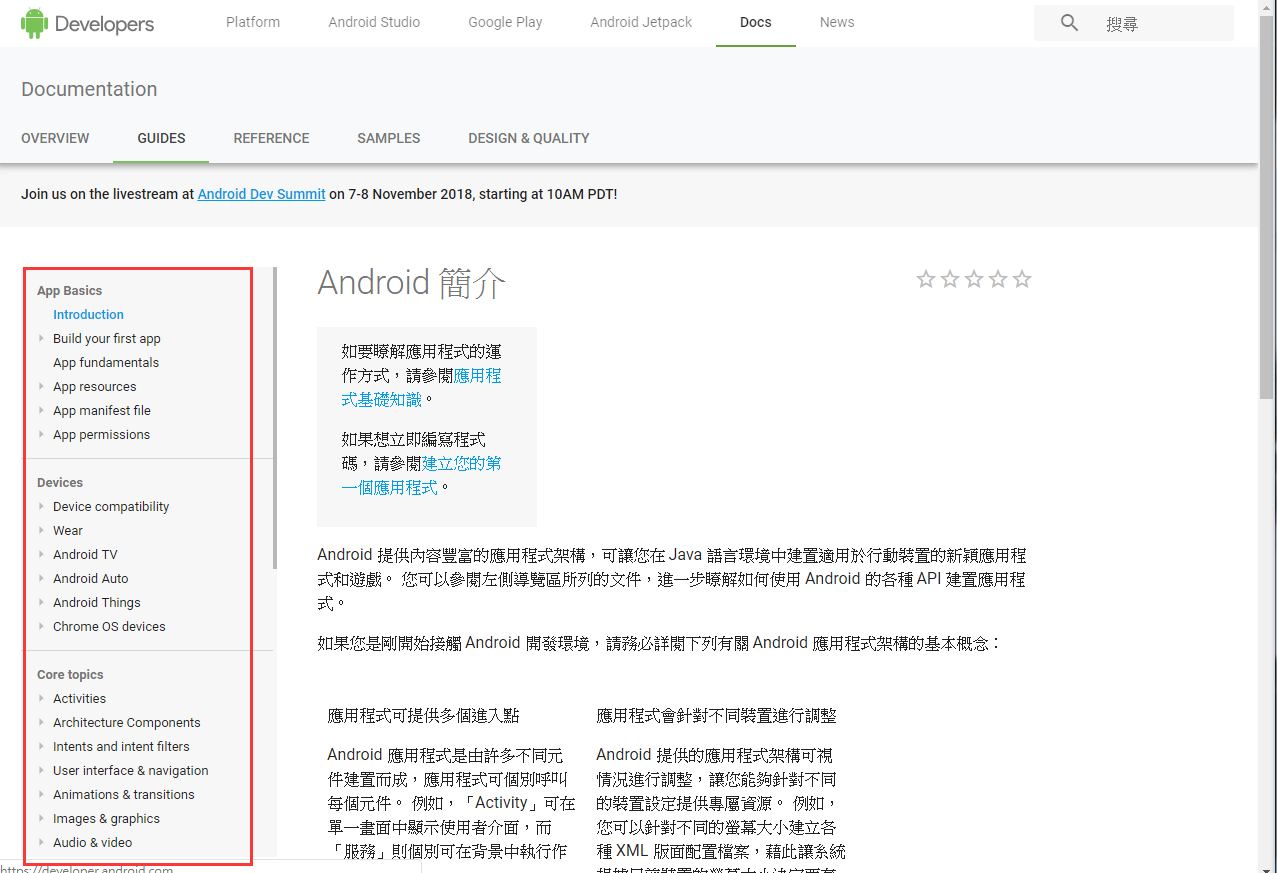Open Audio & video sidebar item
Viewport: 1277px width, 873px height.
pos(92,842)
